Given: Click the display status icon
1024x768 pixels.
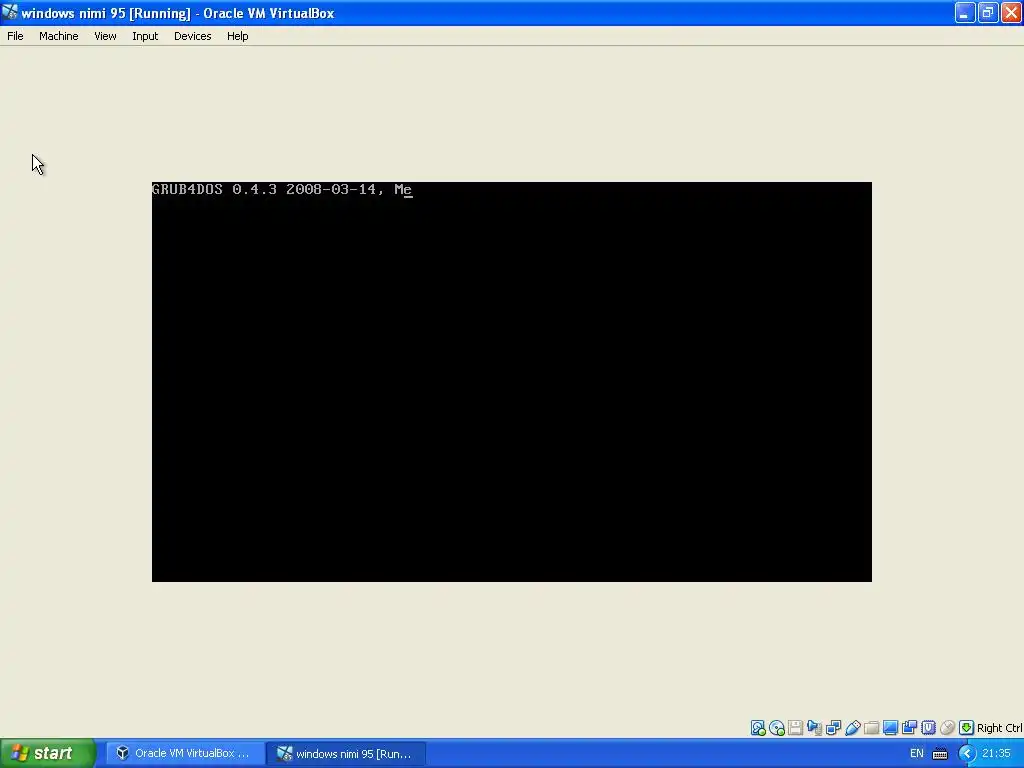Looking at the screenshot, I should point(890,728).
